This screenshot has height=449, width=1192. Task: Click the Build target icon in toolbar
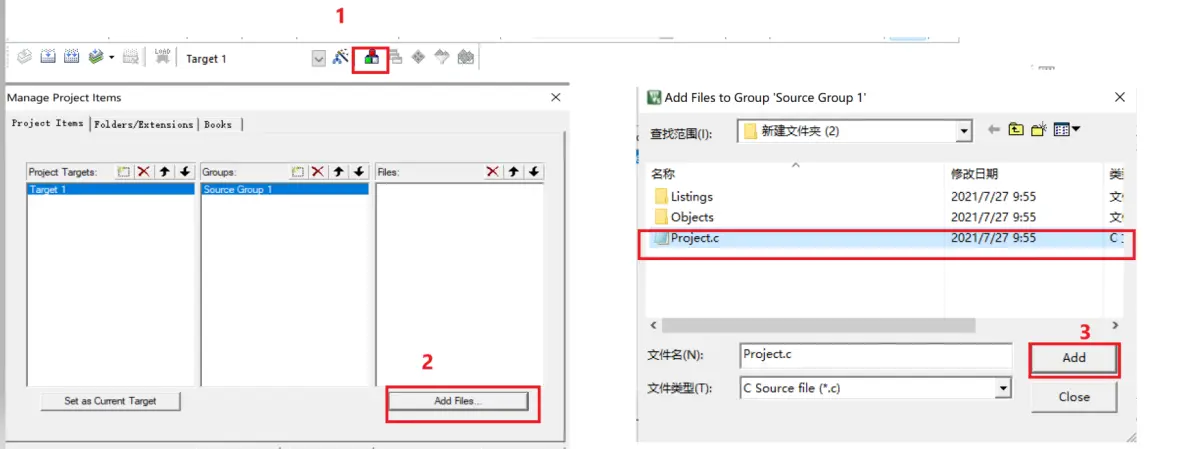tap(48, 57)
